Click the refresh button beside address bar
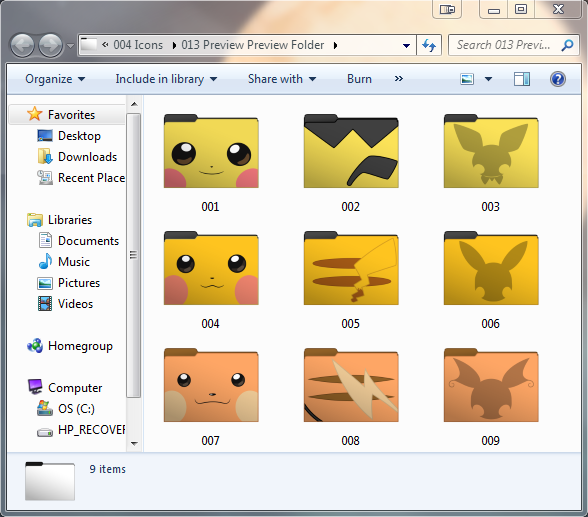The height and width of the screenshot is (517, 588). 429,45
